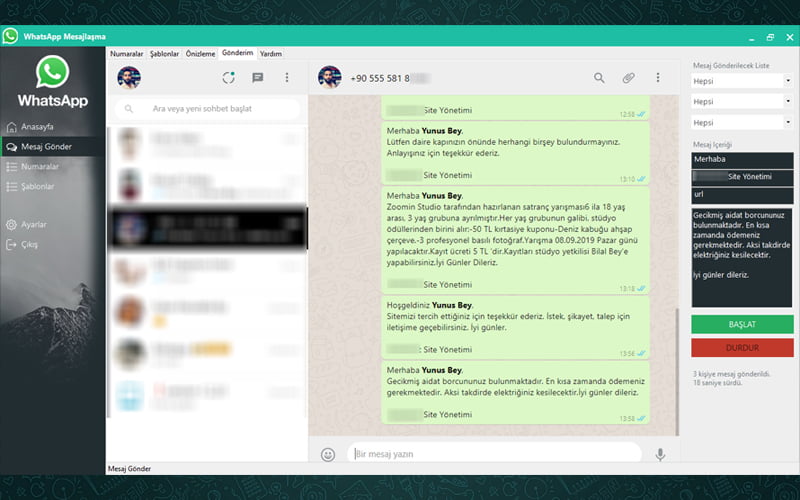Start a new chat via message icon
The width and height of the screenshot is (800, 500).
(x=258, y=78)
